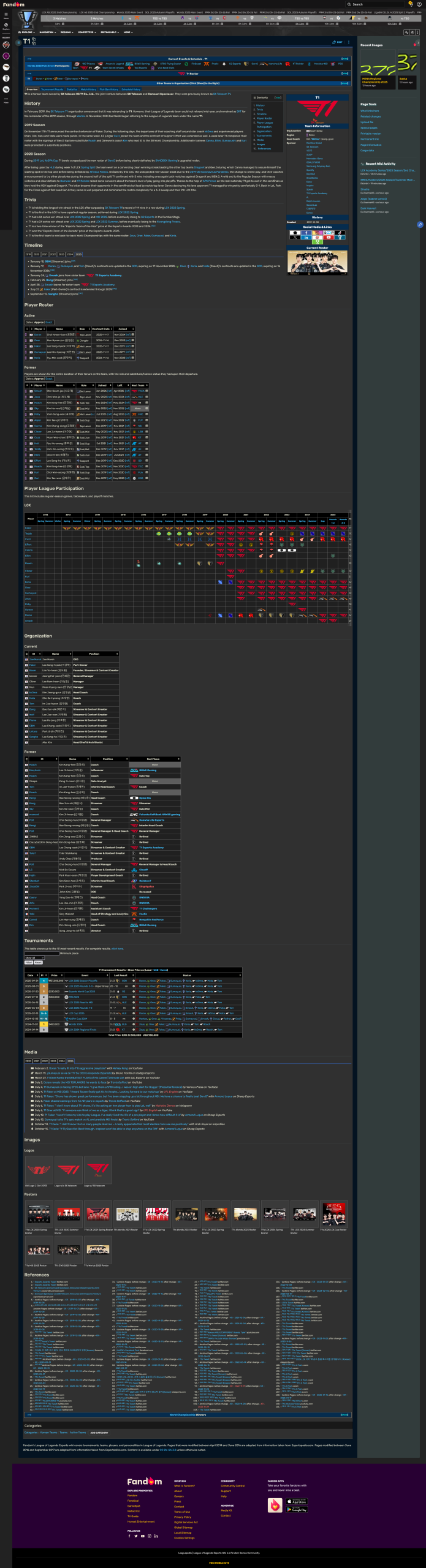This screenshot has width=426, height=1568.
Task: Click the Fandom logo in top bar
Action: (x=13, y=4)
